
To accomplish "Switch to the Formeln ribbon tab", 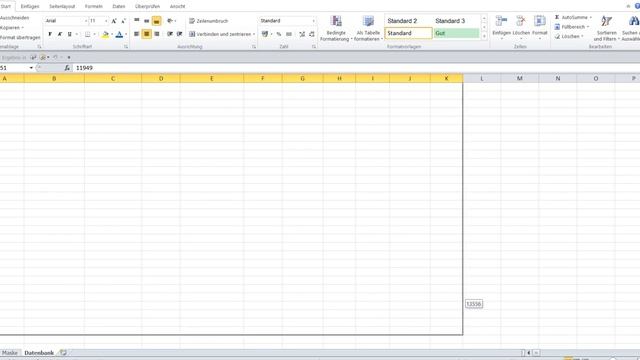I will coord(93,7).
